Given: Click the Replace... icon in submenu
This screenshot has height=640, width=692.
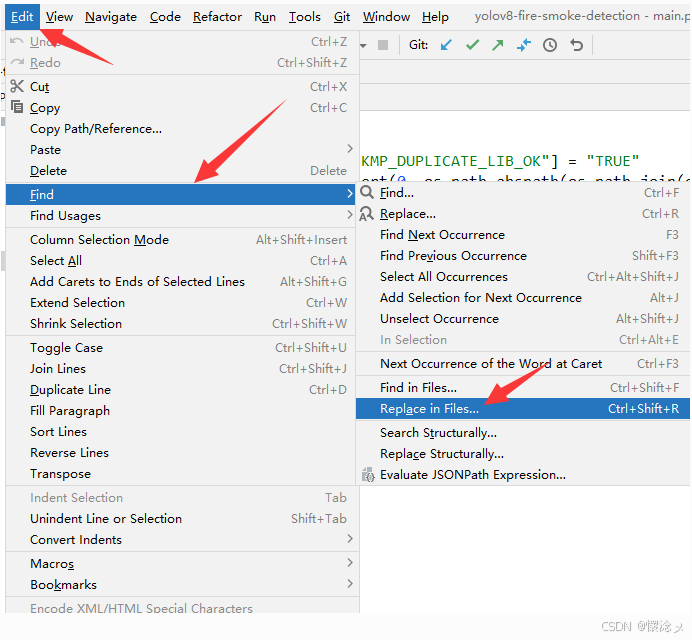Looking at the screenshot, I should [366, 214].
